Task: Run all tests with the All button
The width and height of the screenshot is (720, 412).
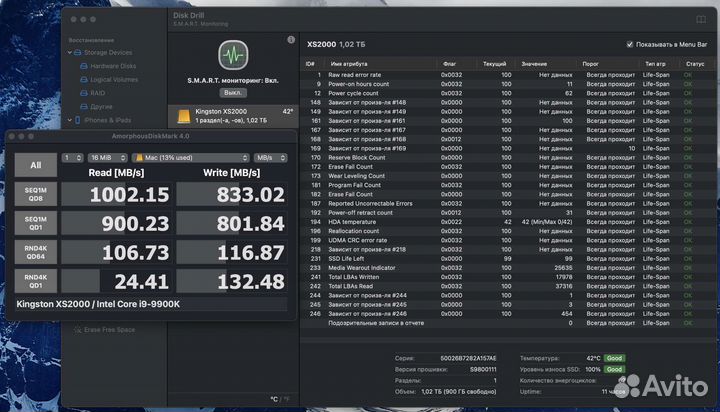Action: (36, 165)
